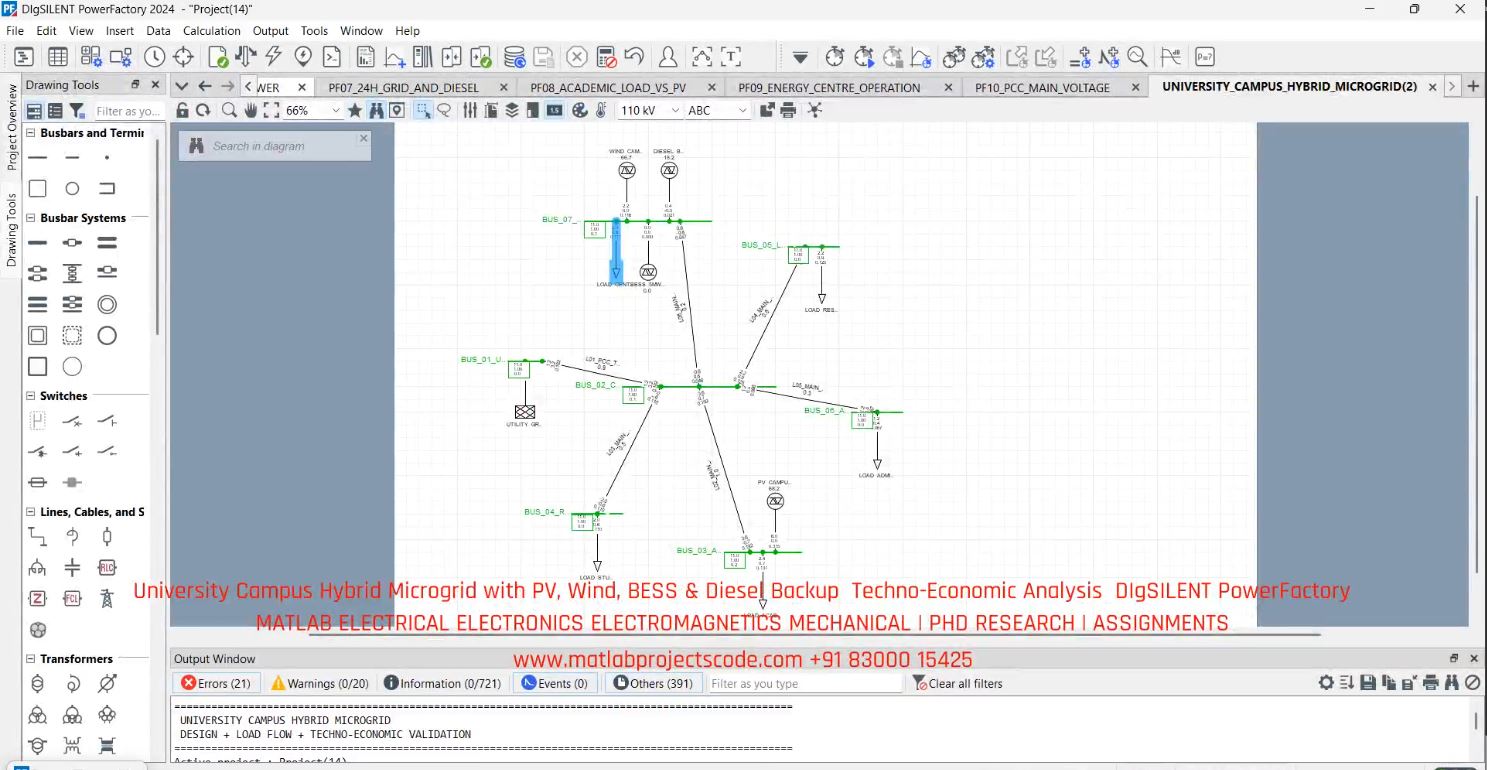Image resolution: width=1487 pixels, height=770 pixels.
Task: Add a new diagram tab with plus
Action: click(1473, 86)
